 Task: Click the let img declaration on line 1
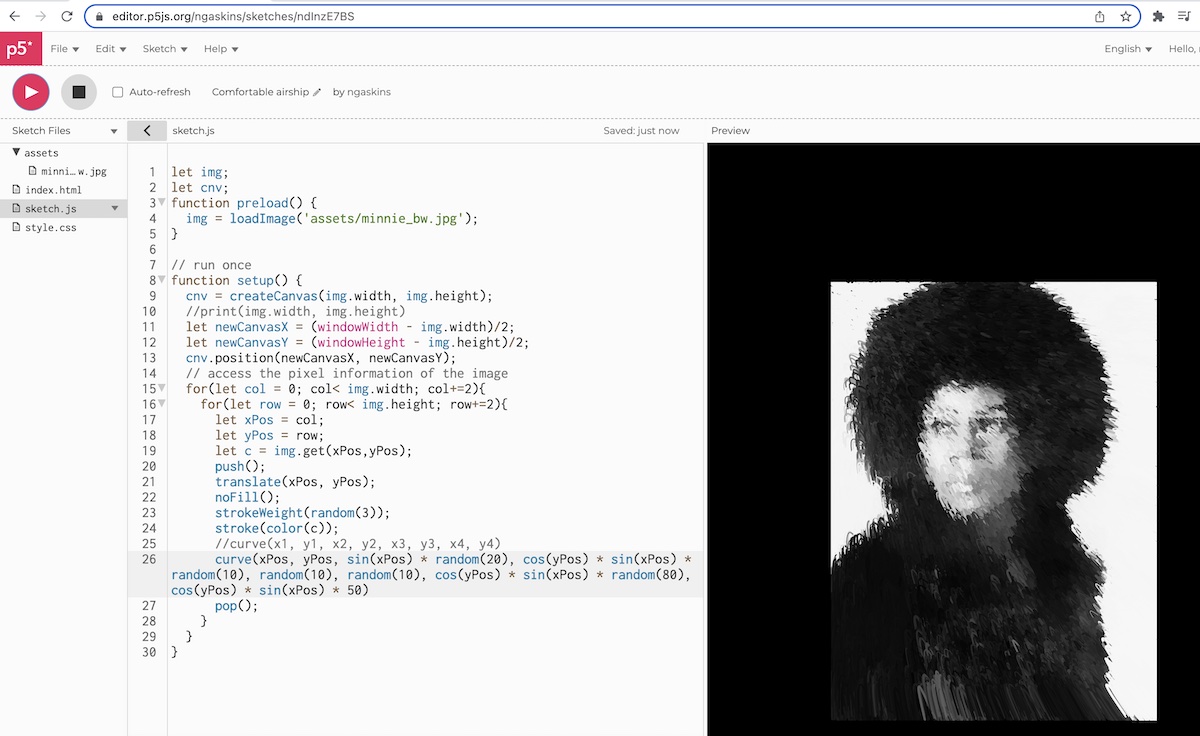point(200,172)
